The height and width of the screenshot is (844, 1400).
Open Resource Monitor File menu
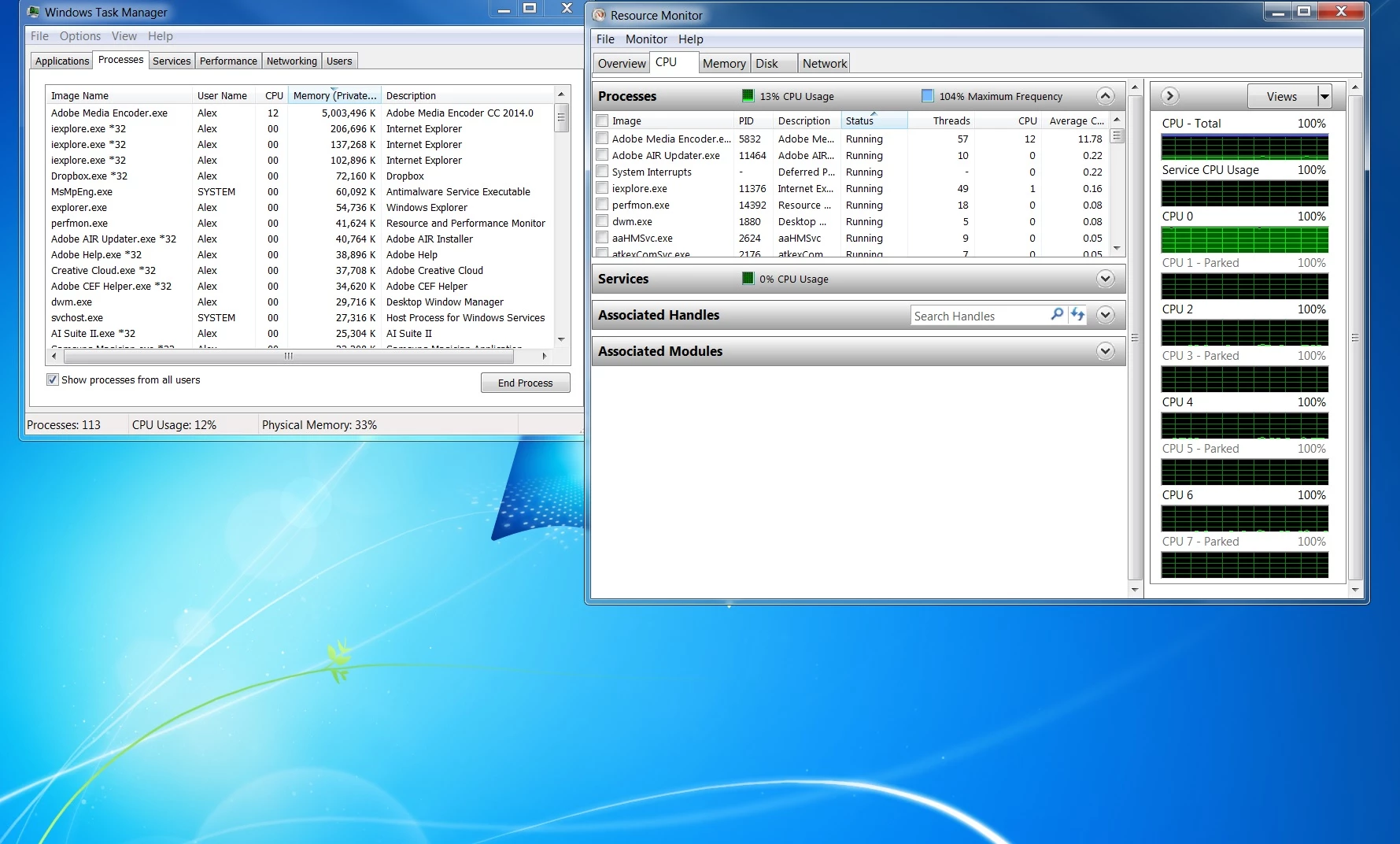tap(605, 39)
